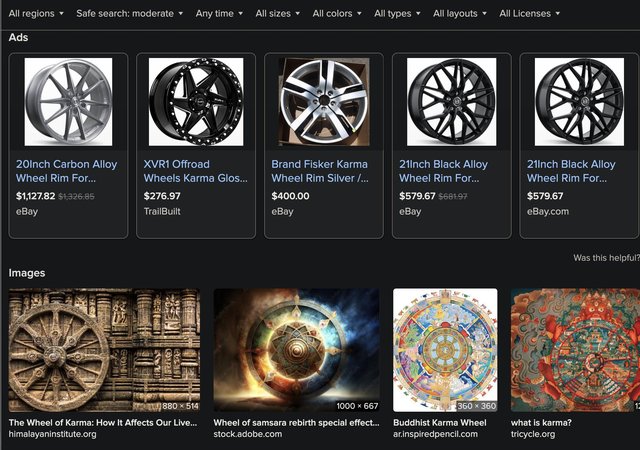The width and height of the screenshot is (640, 450).
Task: Click the 880 × 514 size label
Action: [180, 406]
